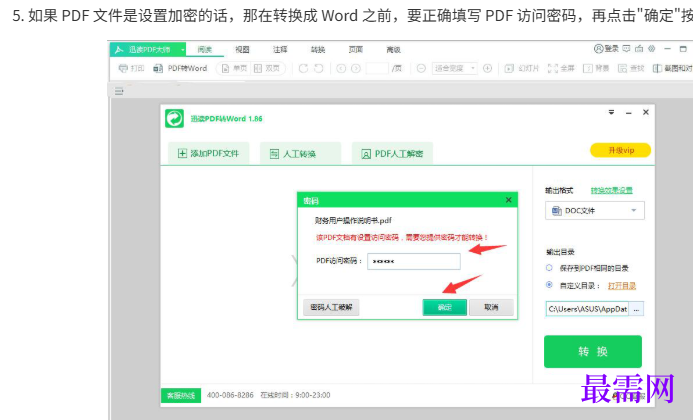
Task: Open the 迅捷PDF大师 main menu dropdown arrow
Action: (x=184, y=48)
